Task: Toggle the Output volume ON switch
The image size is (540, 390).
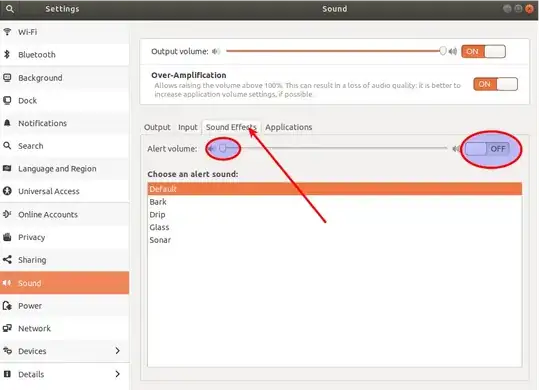Action: 484,52
